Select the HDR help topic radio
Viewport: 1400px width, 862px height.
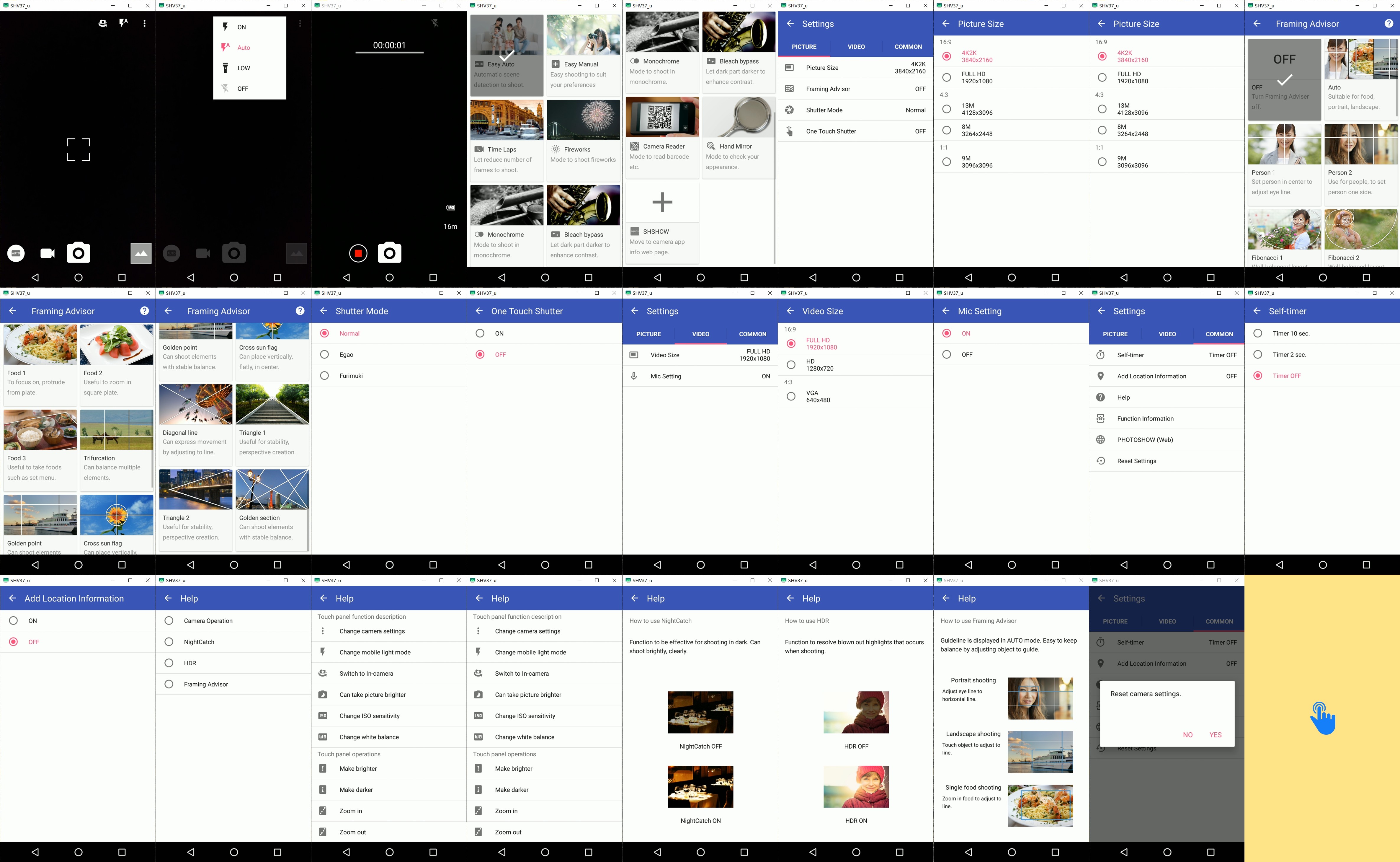(x=169, y=663)
